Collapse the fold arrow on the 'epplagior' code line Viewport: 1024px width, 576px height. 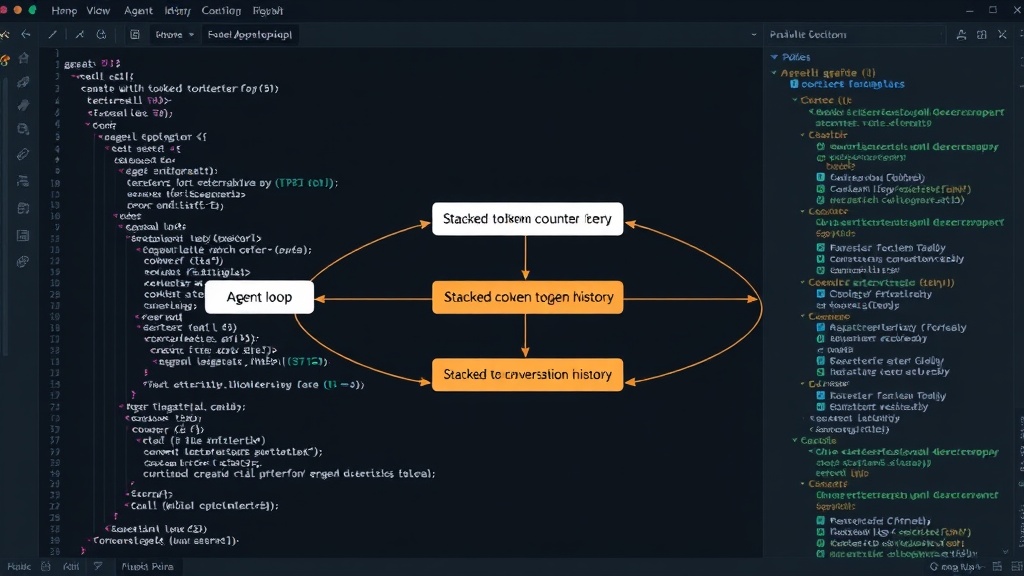tap(101, 137)
